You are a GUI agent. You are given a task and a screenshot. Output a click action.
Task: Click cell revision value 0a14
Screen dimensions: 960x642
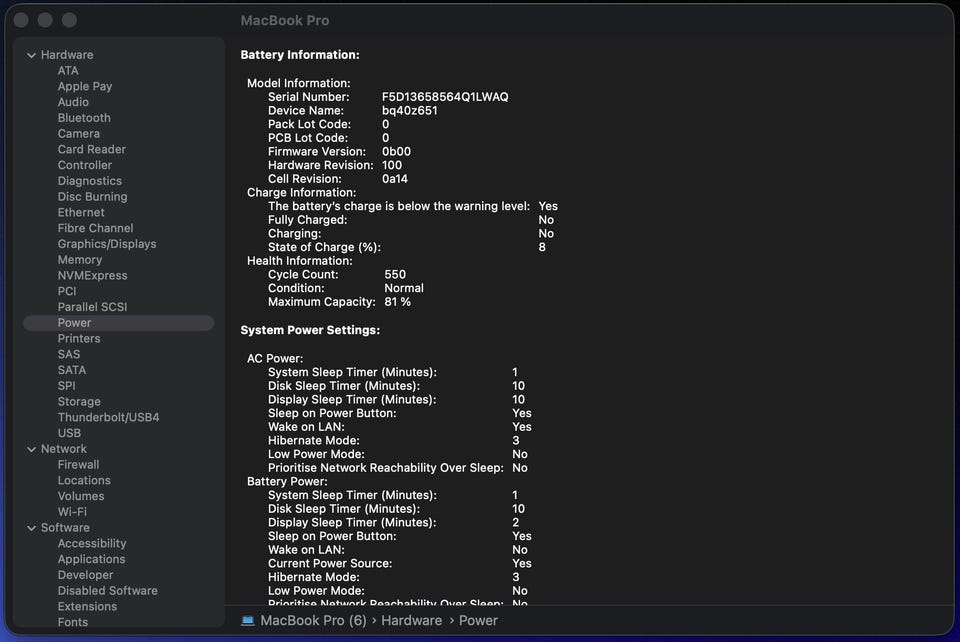[394, 179]
